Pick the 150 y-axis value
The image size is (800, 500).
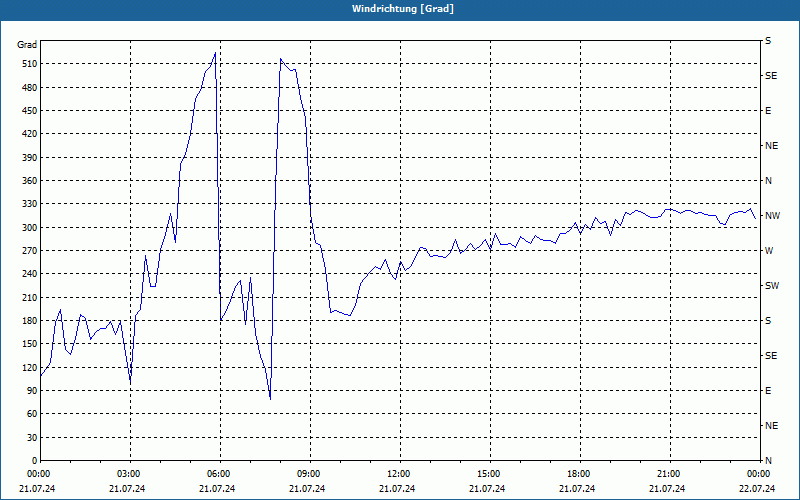click(x=31, y=343)
